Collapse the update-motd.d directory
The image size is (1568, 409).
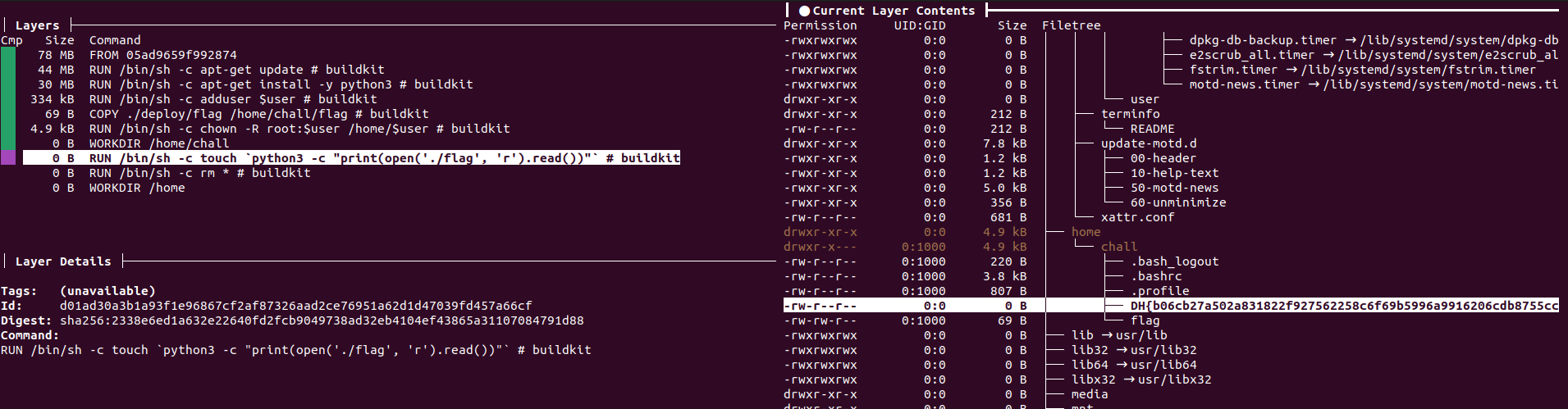click(x=1149, y=143)
